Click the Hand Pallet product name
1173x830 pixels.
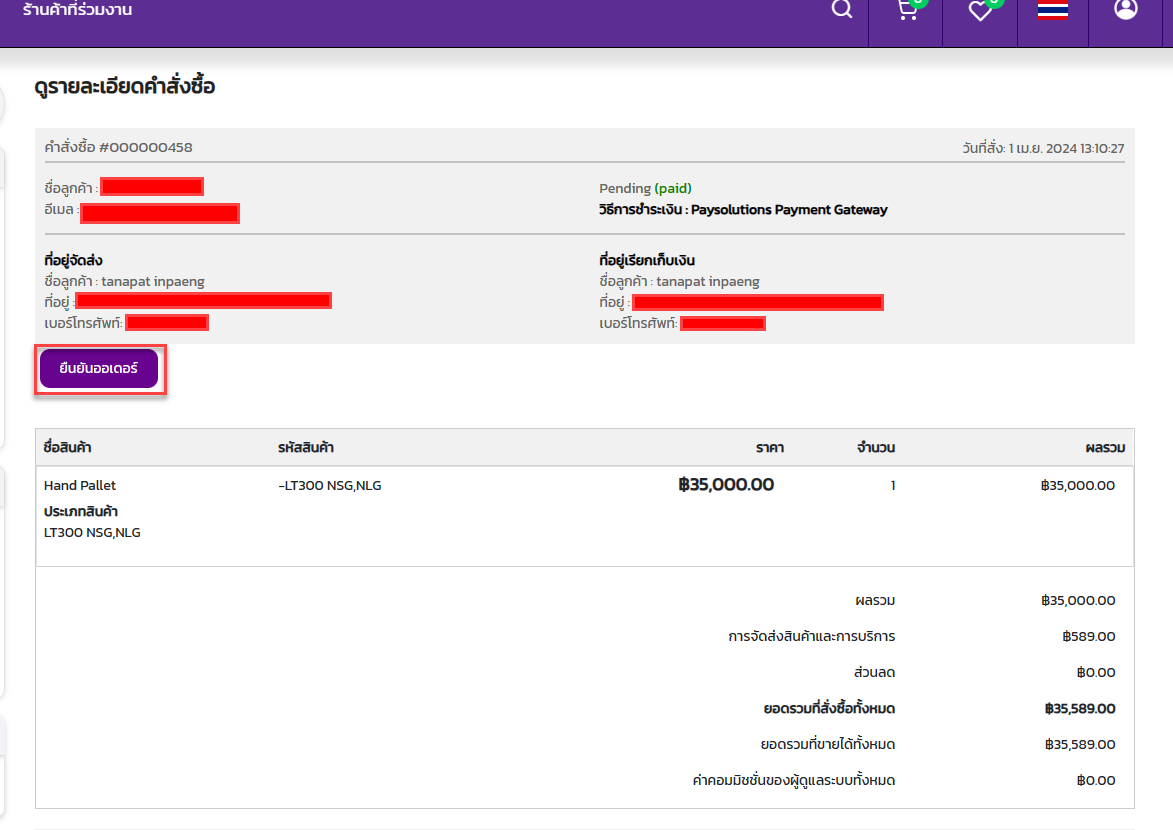pyautogui.click(x=80, y=485)
